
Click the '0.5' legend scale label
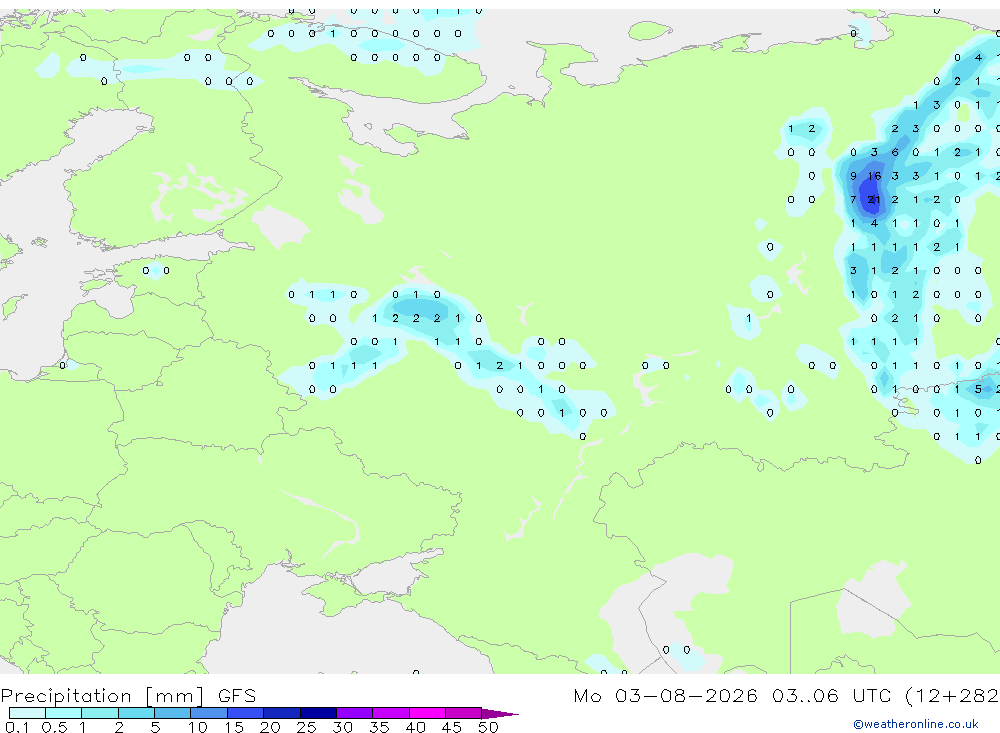pos(54,727)
